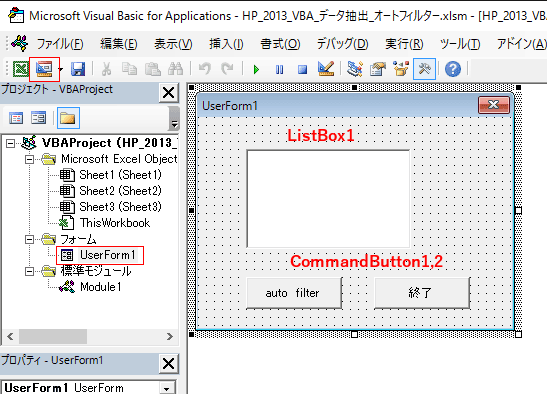
Task: Run macro with the green play icon
Action: [256, 69]
